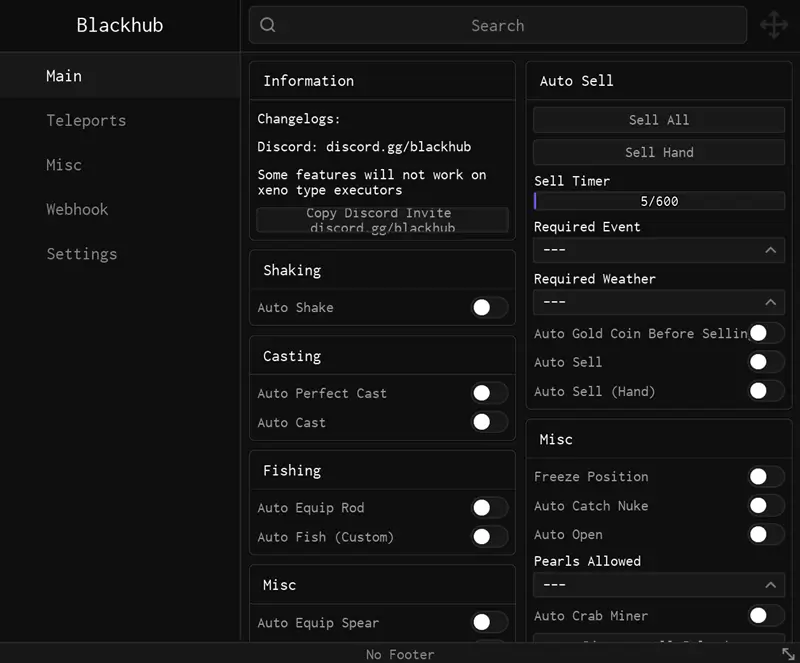Turn on Auto Open toggle

point(766,534)
